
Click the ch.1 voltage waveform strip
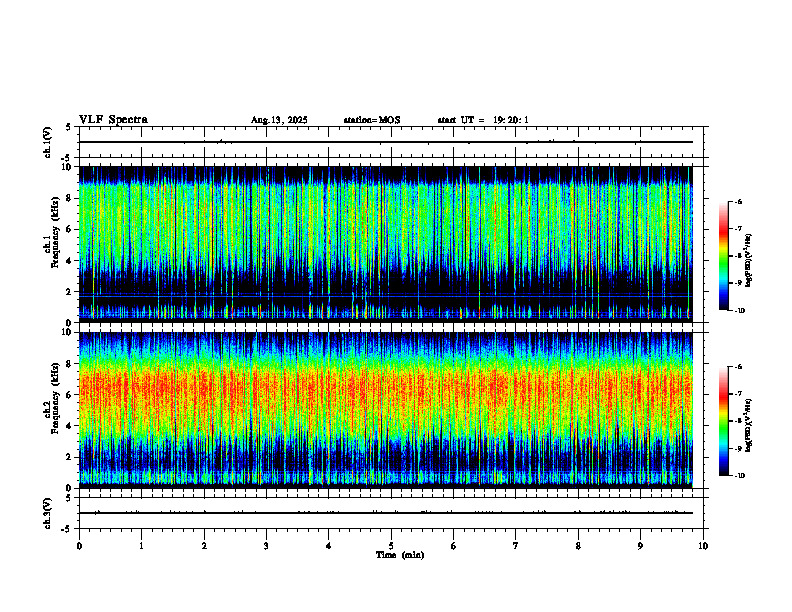click(x=391, y=142)
